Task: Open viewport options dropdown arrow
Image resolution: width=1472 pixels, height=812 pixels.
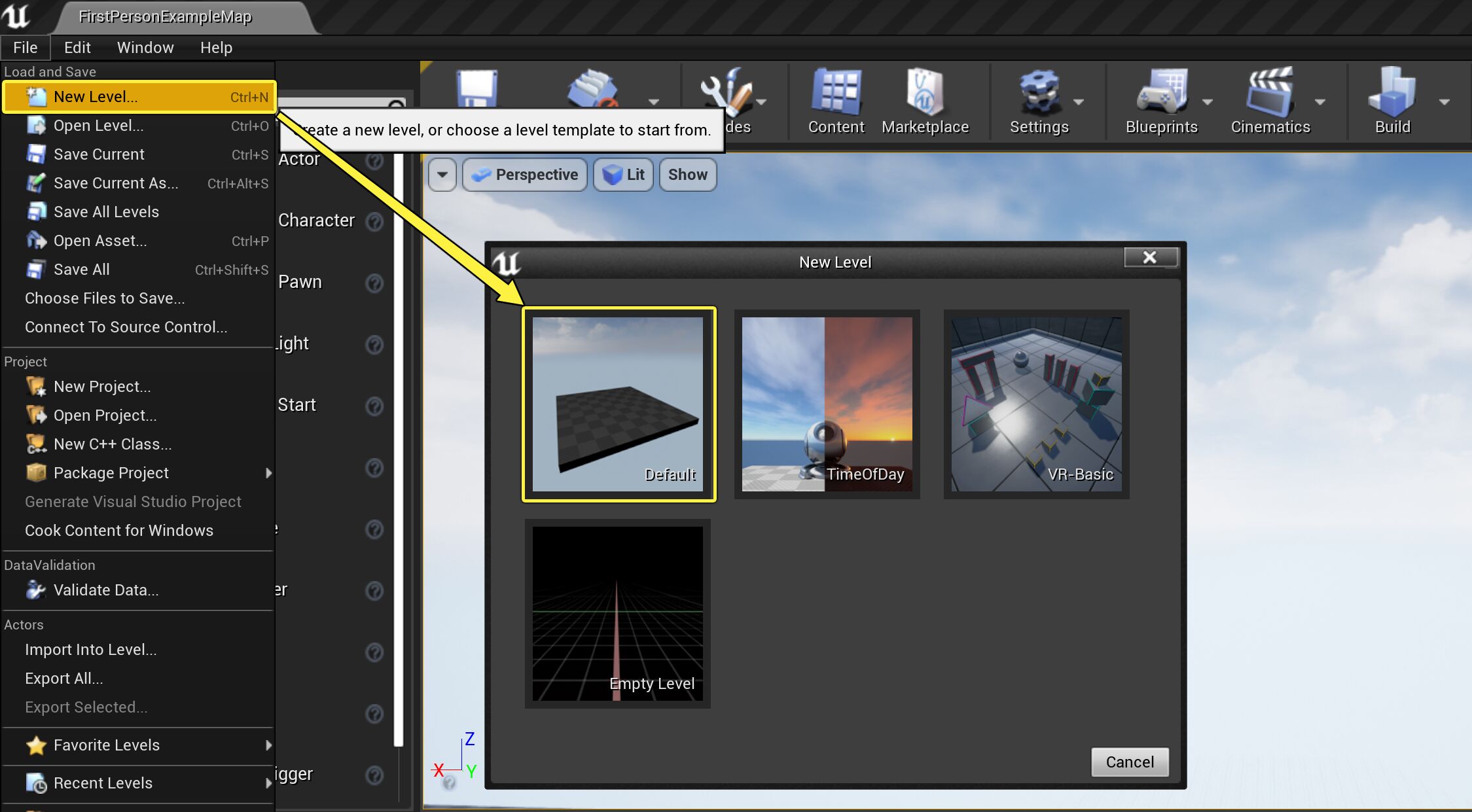Action: [442, 175]
